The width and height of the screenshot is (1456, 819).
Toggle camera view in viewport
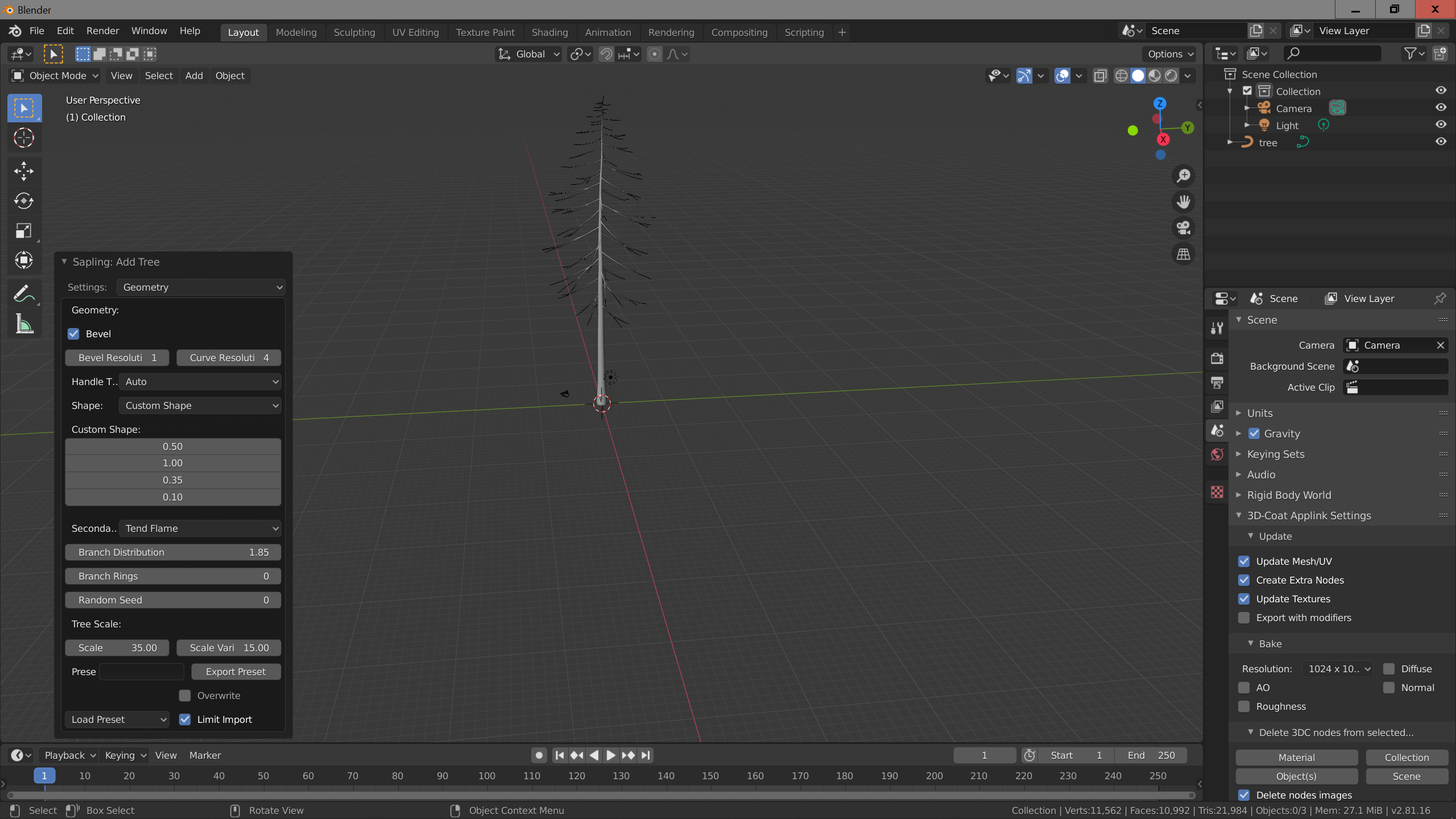(x=1184, y=228)
